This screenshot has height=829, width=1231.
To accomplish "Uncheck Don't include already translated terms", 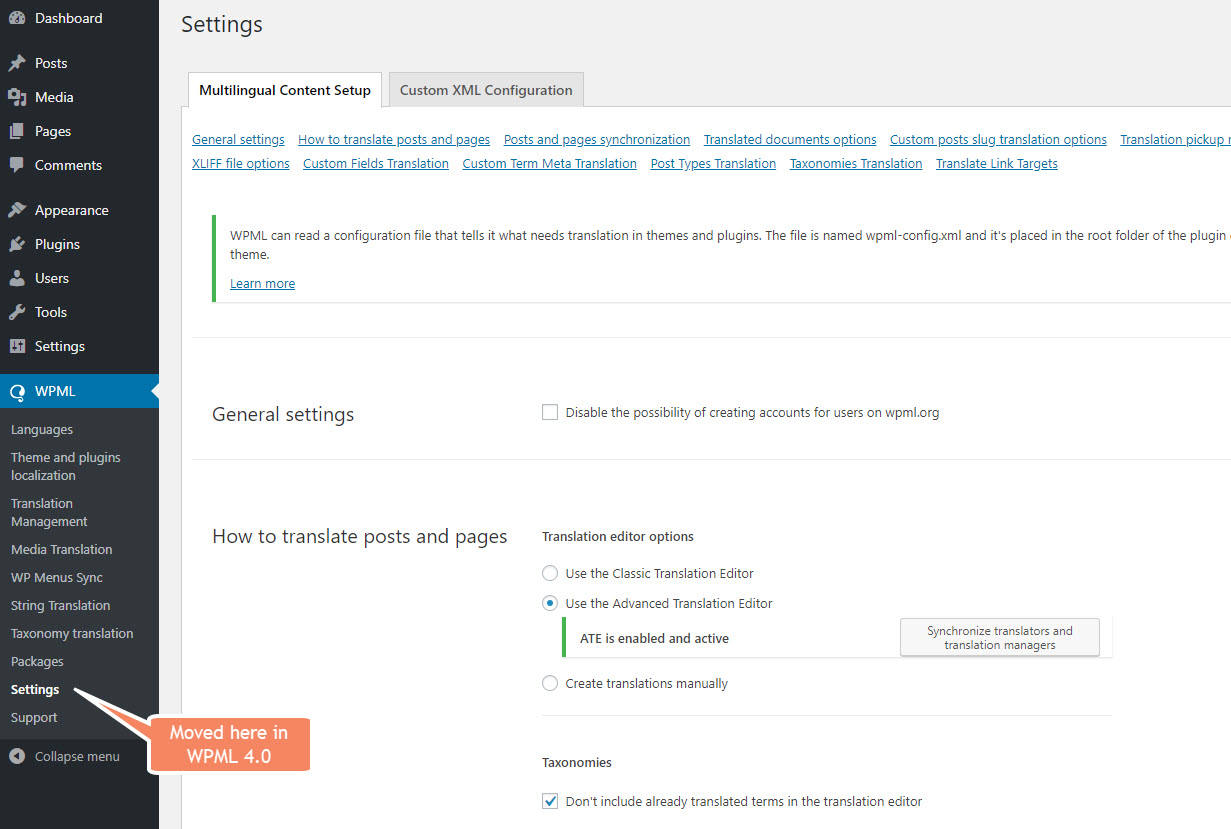I will [x=550, y=801].
